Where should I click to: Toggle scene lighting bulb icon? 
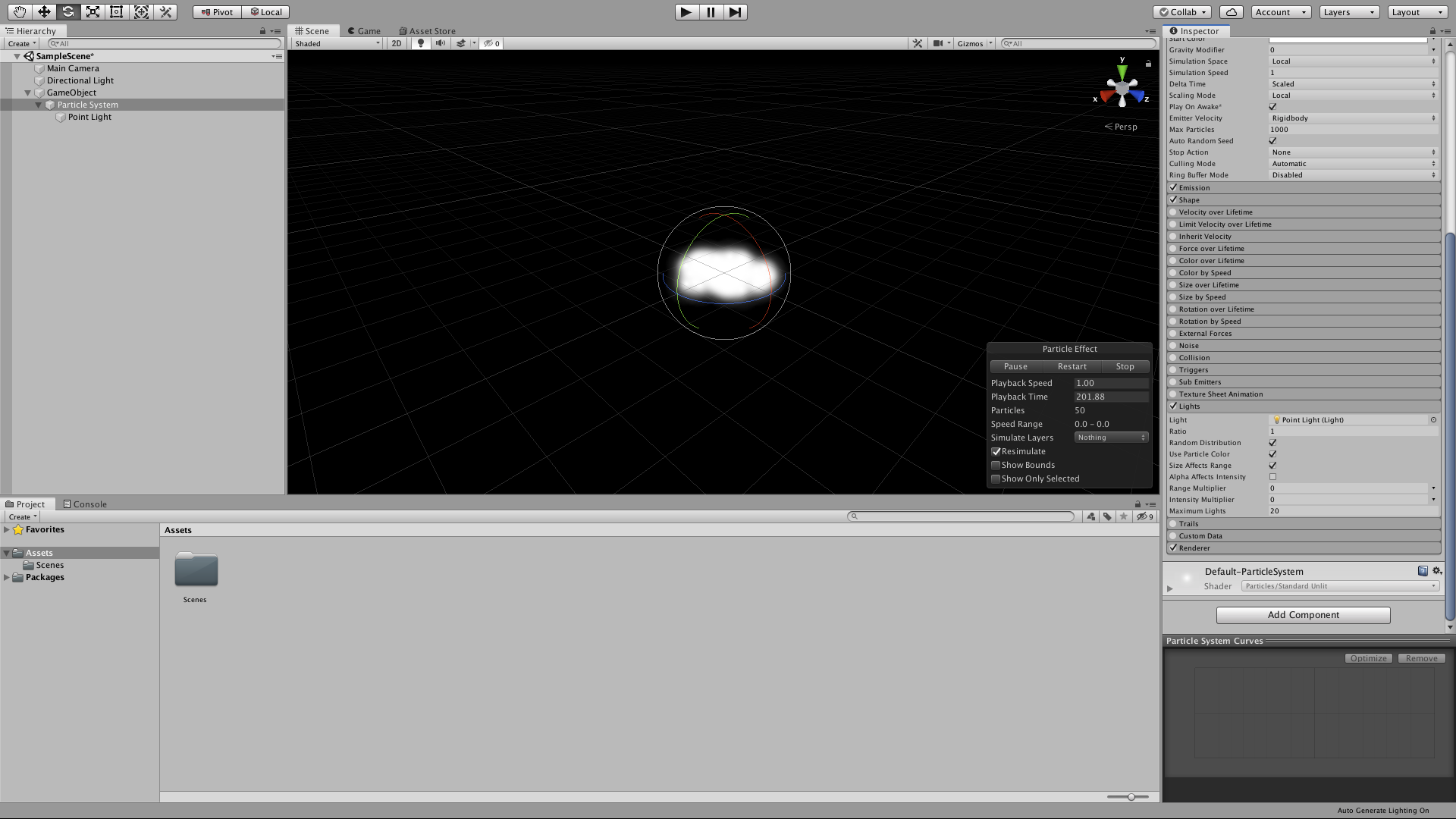pyautogui.click(x=421, y=43)
